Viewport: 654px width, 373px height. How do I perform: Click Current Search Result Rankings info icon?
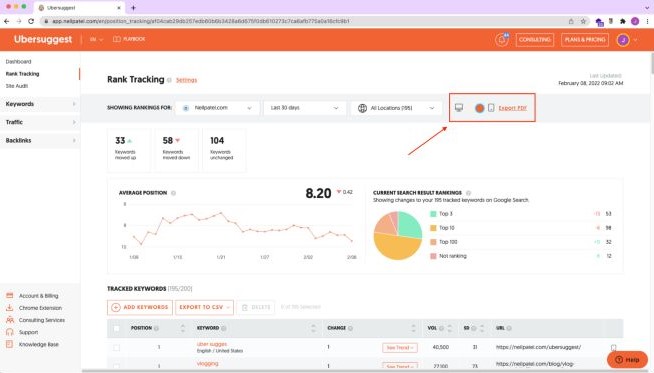pyautogui.click(x=468, y=193)
